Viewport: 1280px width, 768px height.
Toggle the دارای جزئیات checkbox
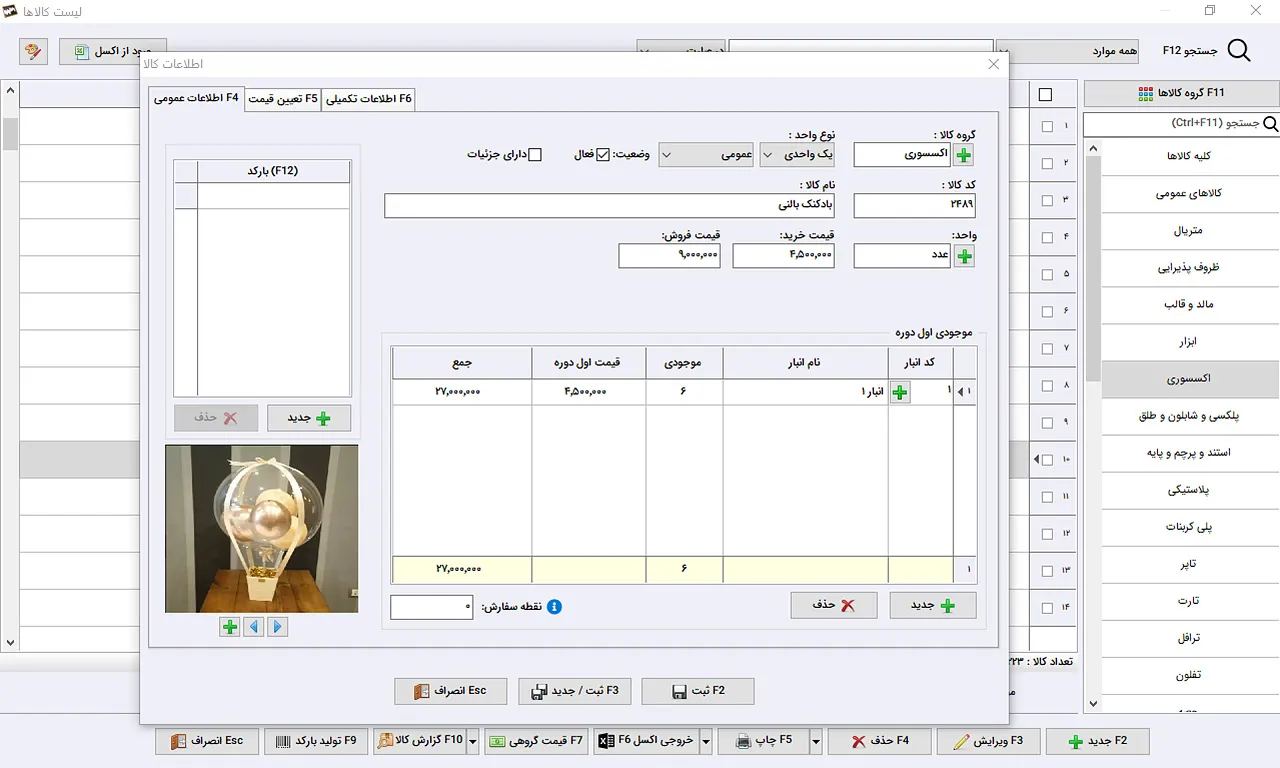click(x=535, y=155)
